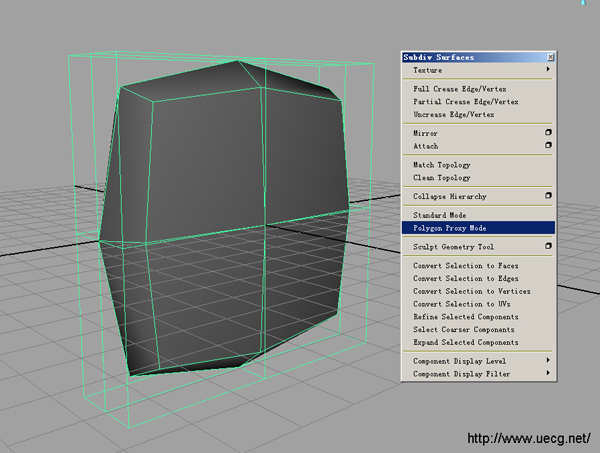The width and height of the screenshot is (600, 453).
Task: Select Select Coarser Components
Action: (478, 329)
